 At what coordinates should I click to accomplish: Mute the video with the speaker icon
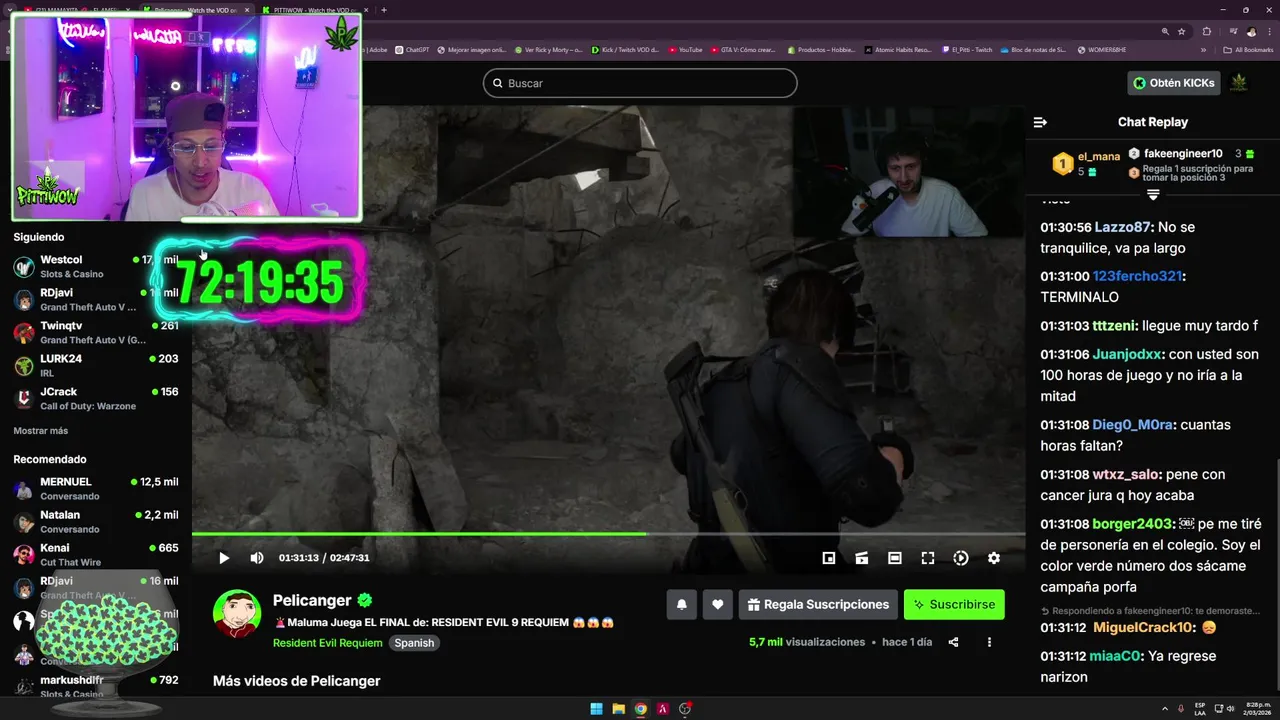pyautogui.click(x=257, y=558)
